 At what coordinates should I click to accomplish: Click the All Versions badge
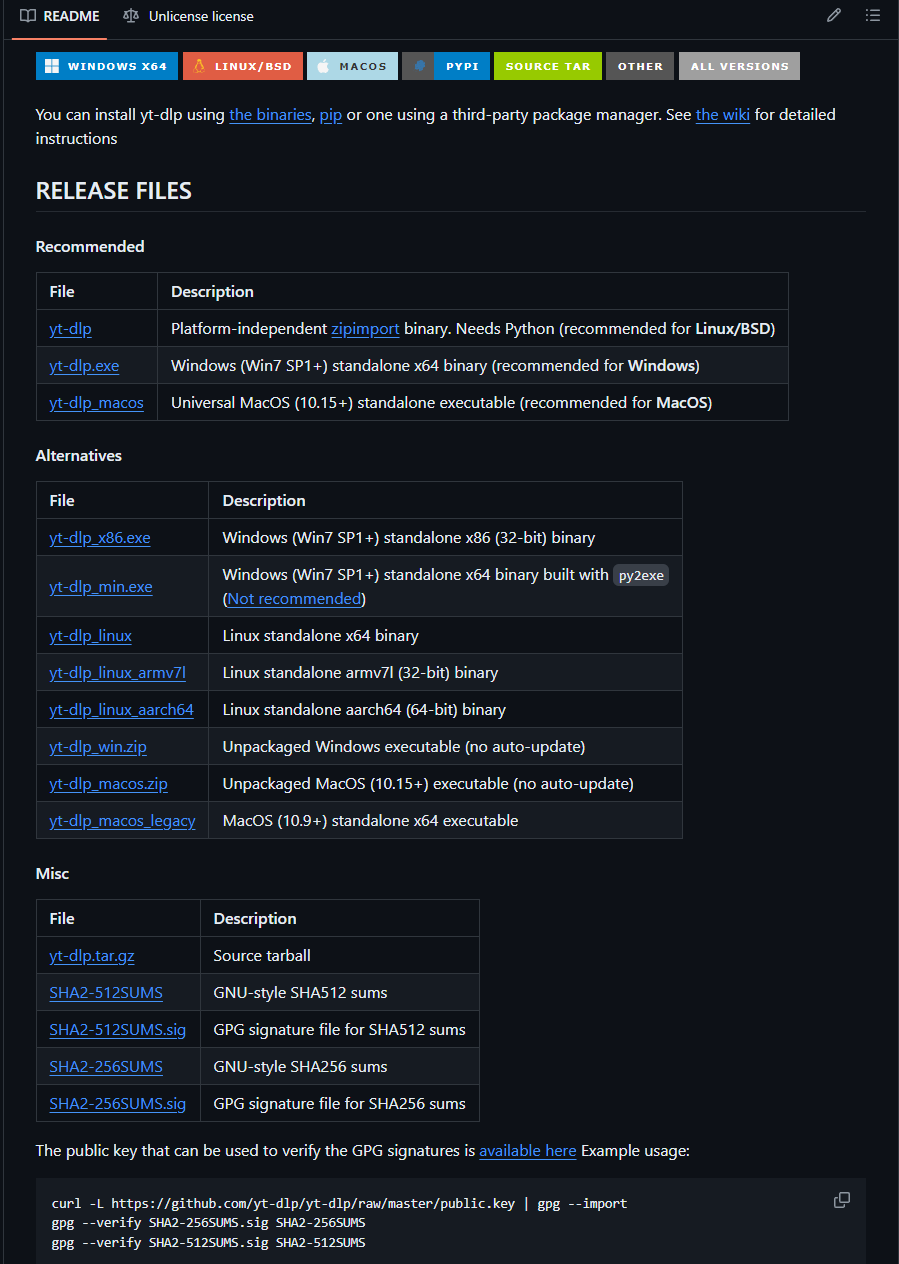point(739,65)
